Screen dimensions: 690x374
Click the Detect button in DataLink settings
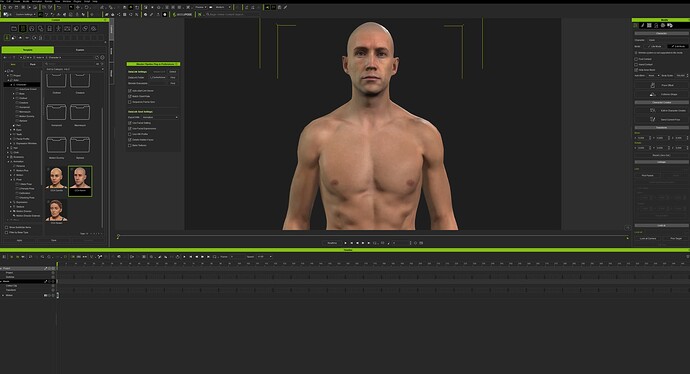coord(172,72)
